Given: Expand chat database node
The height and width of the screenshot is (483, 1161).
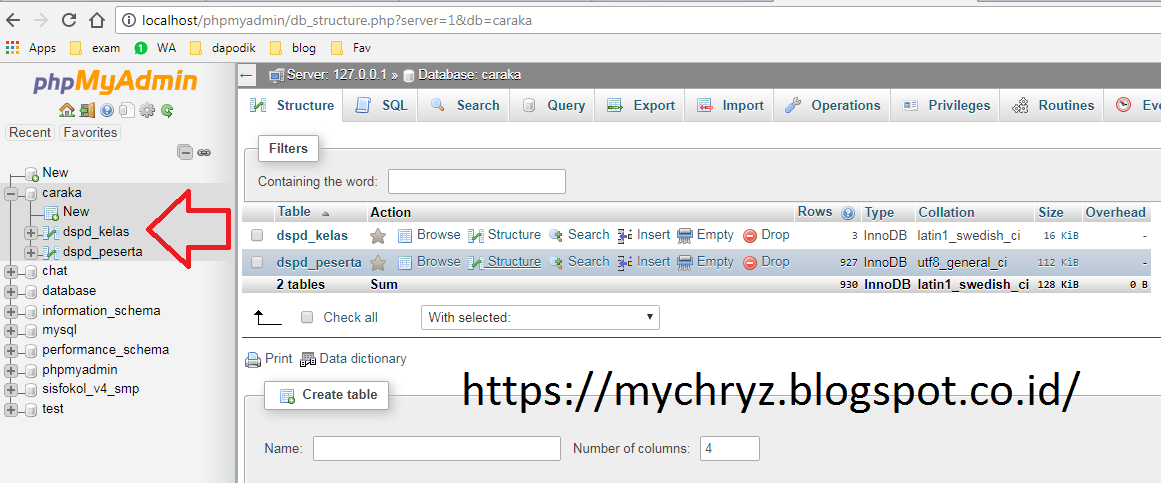Looking at the screenshot, I should coord(11,272).
